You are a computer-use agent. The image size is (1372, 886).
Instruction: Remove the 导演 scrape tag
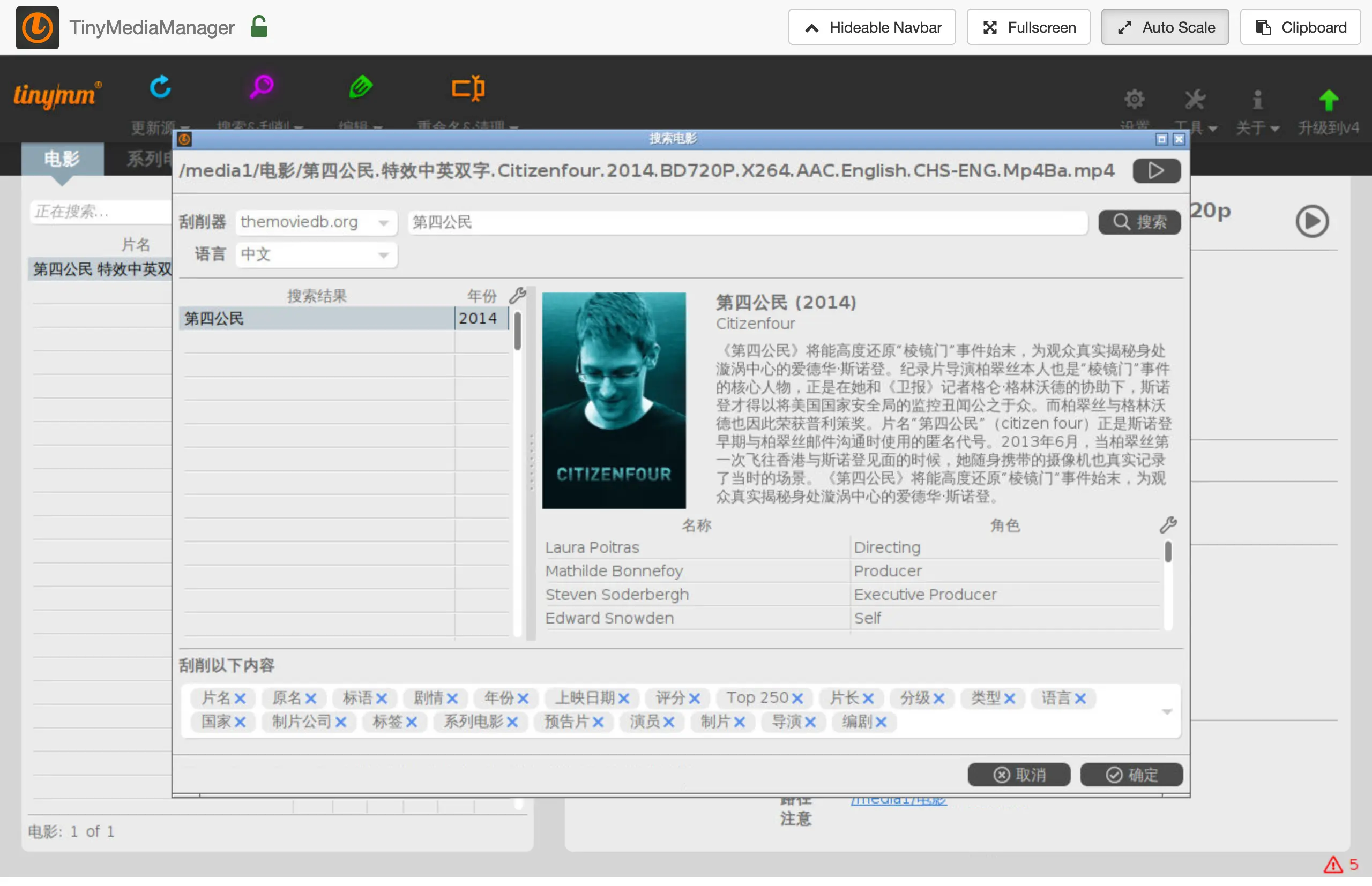click(810, 722)
